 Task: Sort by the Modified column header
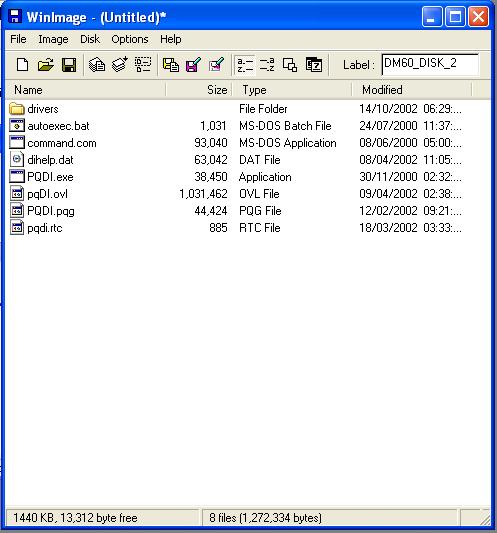click(x=412, y=90)
